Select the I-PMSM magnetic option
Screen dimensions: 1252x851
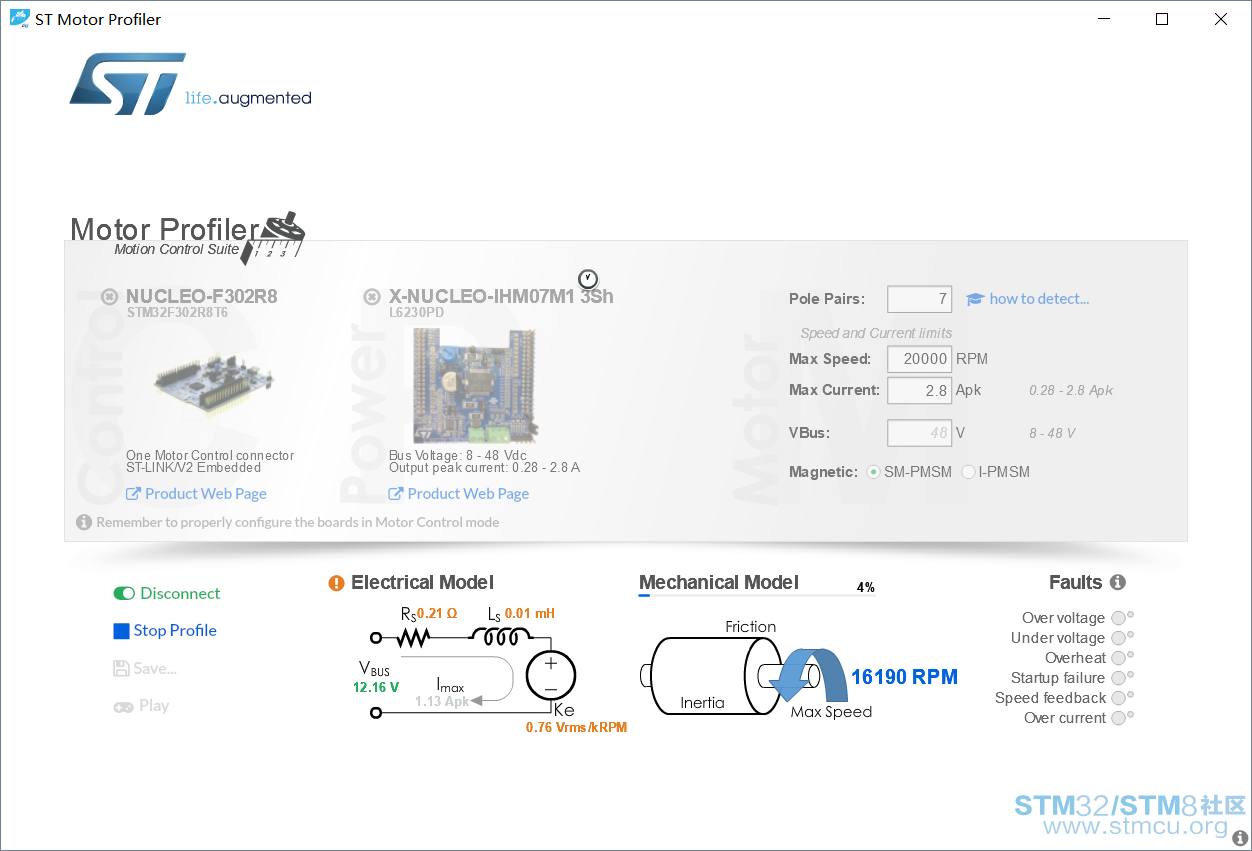coord(968,472)
